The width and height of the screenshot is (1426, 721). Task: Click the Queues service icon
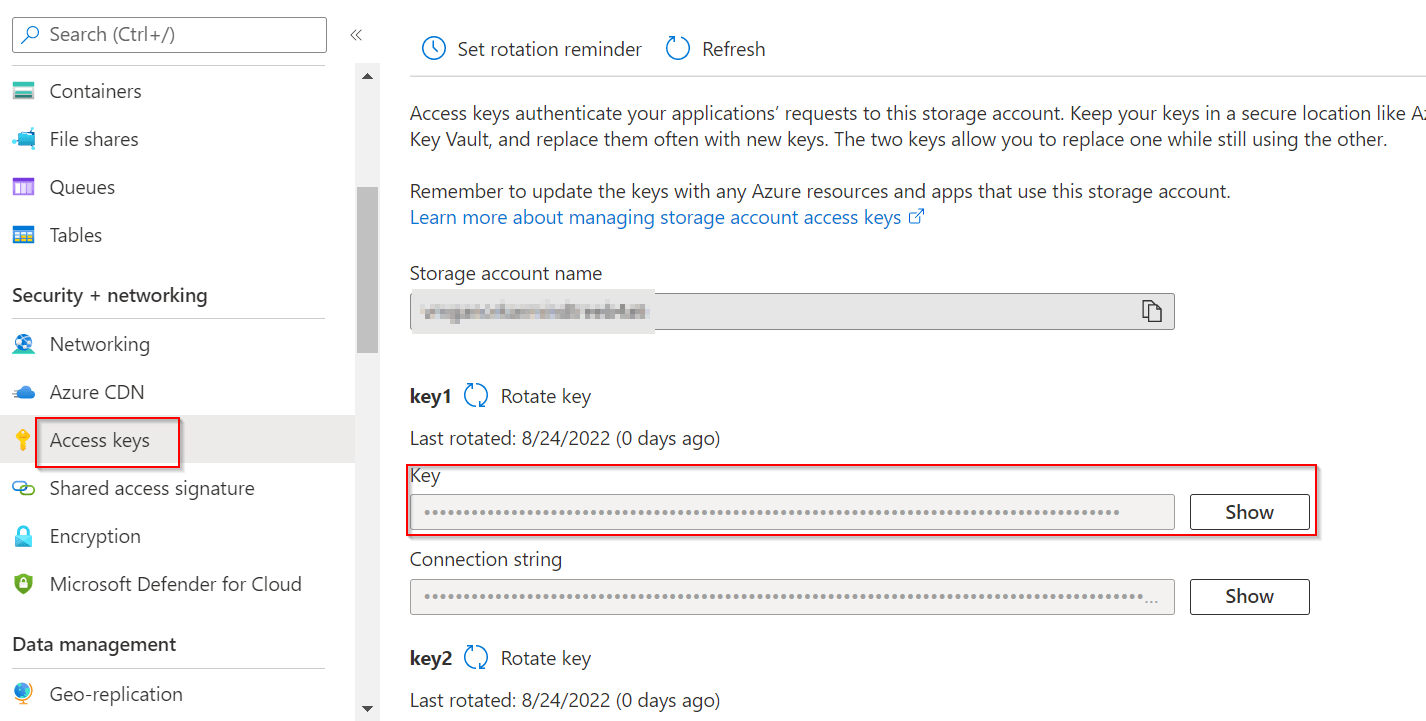[x=25, y=187]
